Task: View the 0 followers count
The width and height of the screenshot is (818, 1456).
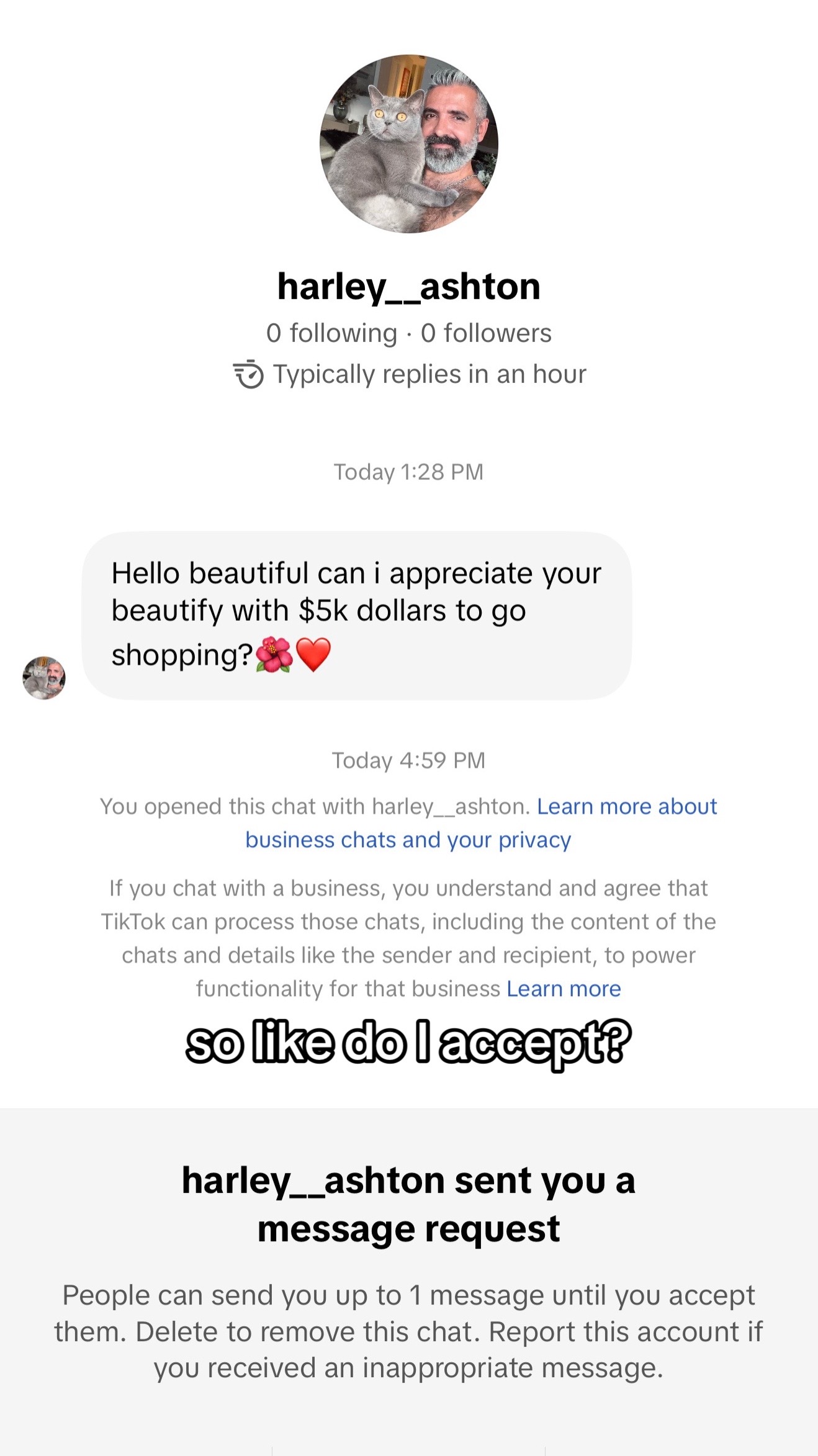Action: tap(486, 333)
